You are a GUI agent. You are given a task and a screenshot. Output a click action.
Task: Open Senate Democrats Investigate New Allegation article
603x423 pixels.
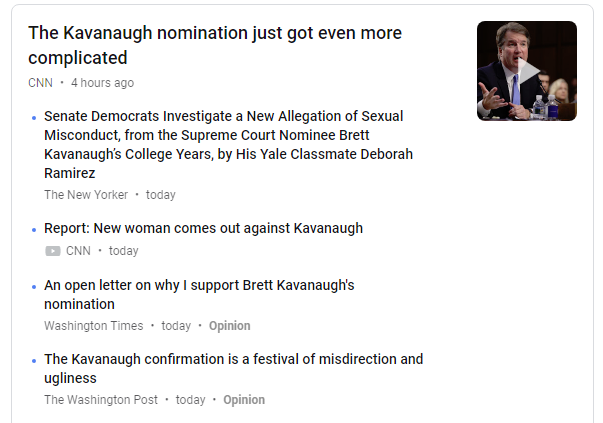228,144
